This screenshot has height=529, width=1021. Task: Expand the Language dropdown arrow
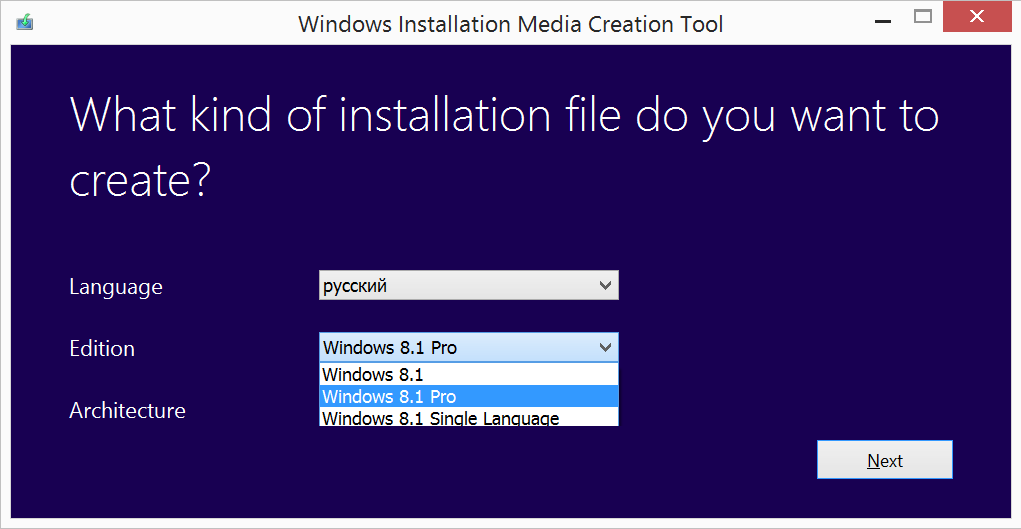605,286
